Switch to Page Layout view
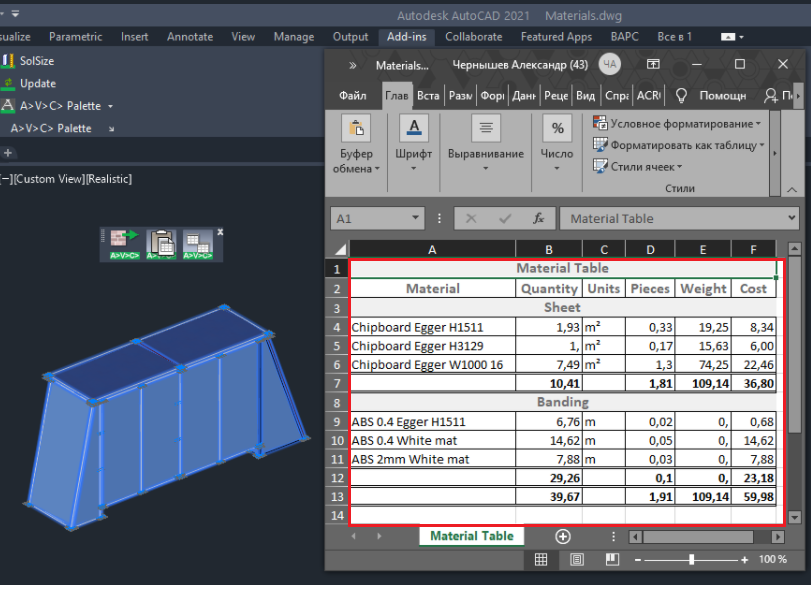This screenshot has height=605, width=811. click(x=577, y=560)
